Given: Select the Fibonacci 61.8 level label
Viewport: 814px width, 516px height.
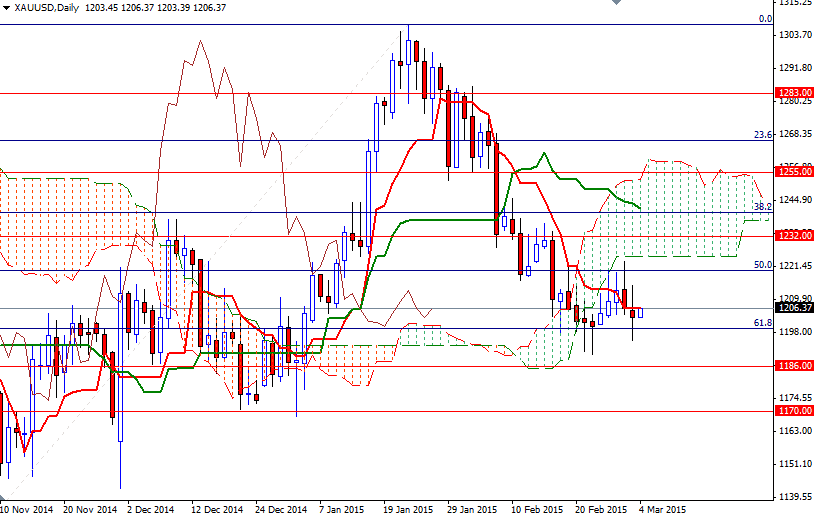Looking at the screenshot, I should click(x=762, y=322).
